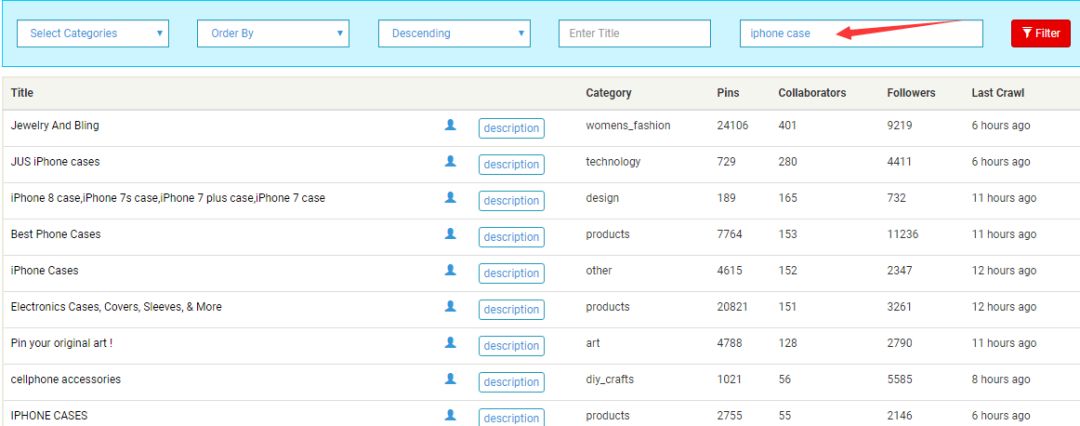This screenshot has width=1080, height=426.
Task: Open the Descending sort direction dropdown
Action: (455, 33)
